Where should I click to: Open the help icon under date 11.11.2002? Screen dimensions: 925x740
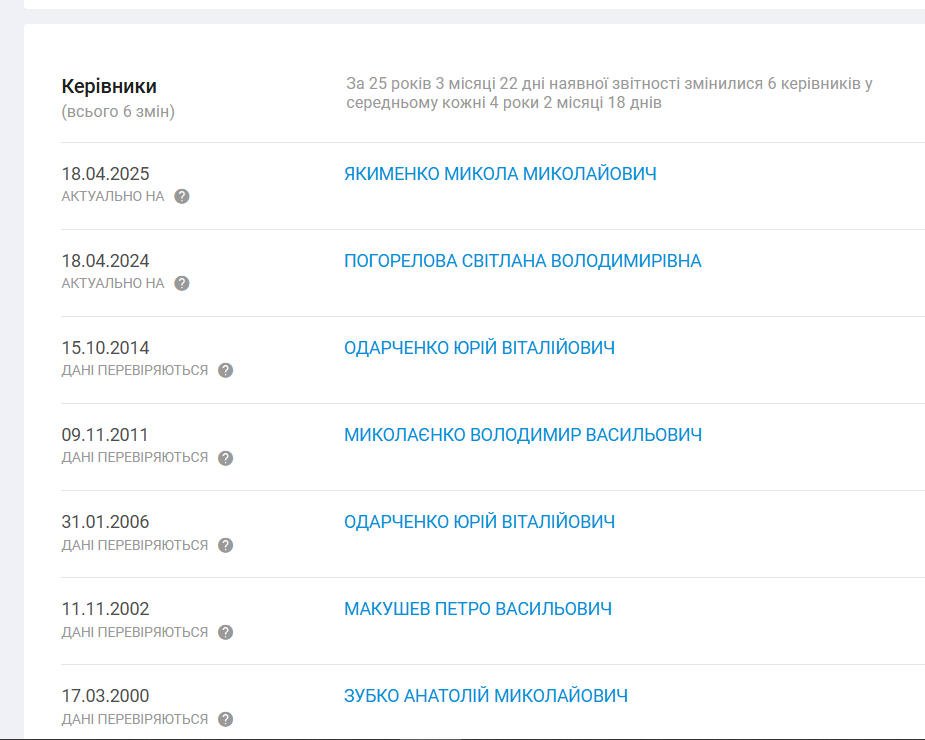point(225,632)
